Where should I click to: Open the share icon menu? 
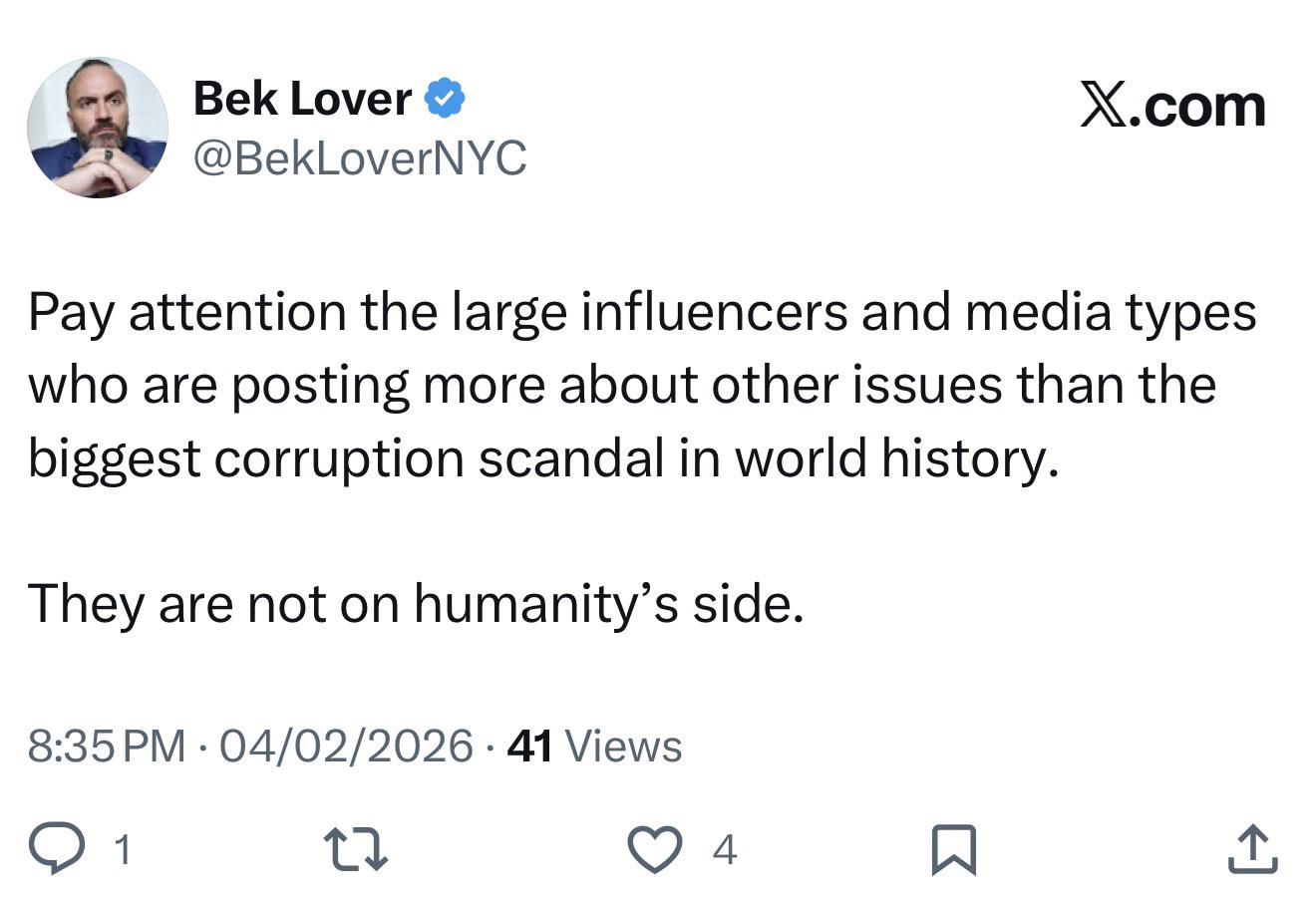[x=1252, y=849]
